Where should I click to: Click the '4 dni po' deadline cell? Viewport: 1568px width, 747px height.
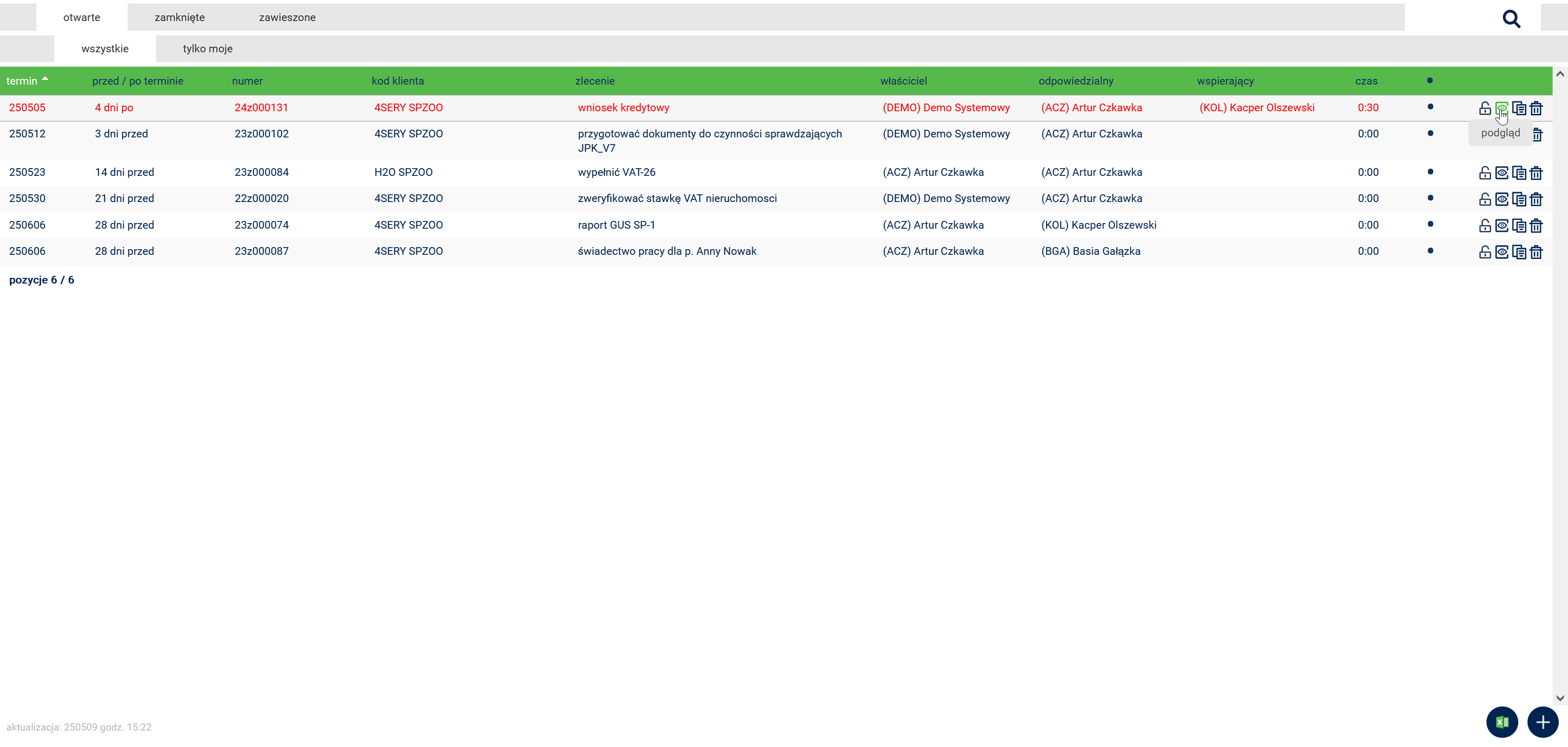[114, 108]
